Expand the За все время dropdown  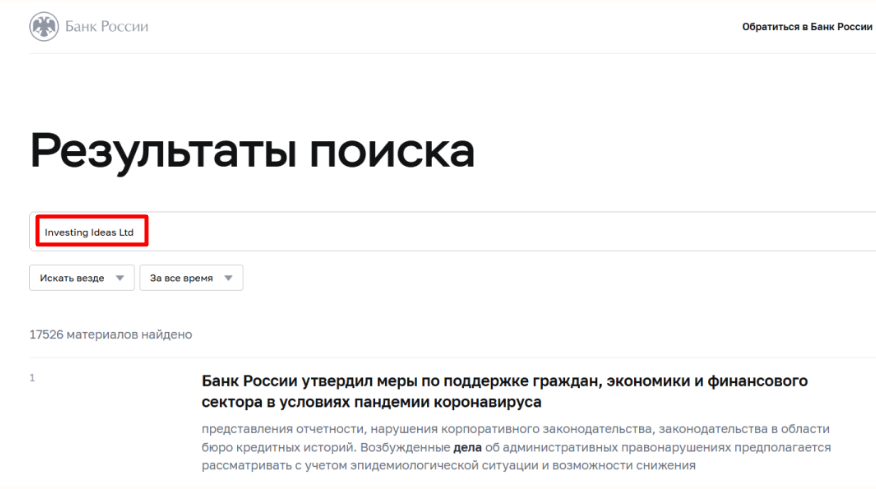[191, 278]
